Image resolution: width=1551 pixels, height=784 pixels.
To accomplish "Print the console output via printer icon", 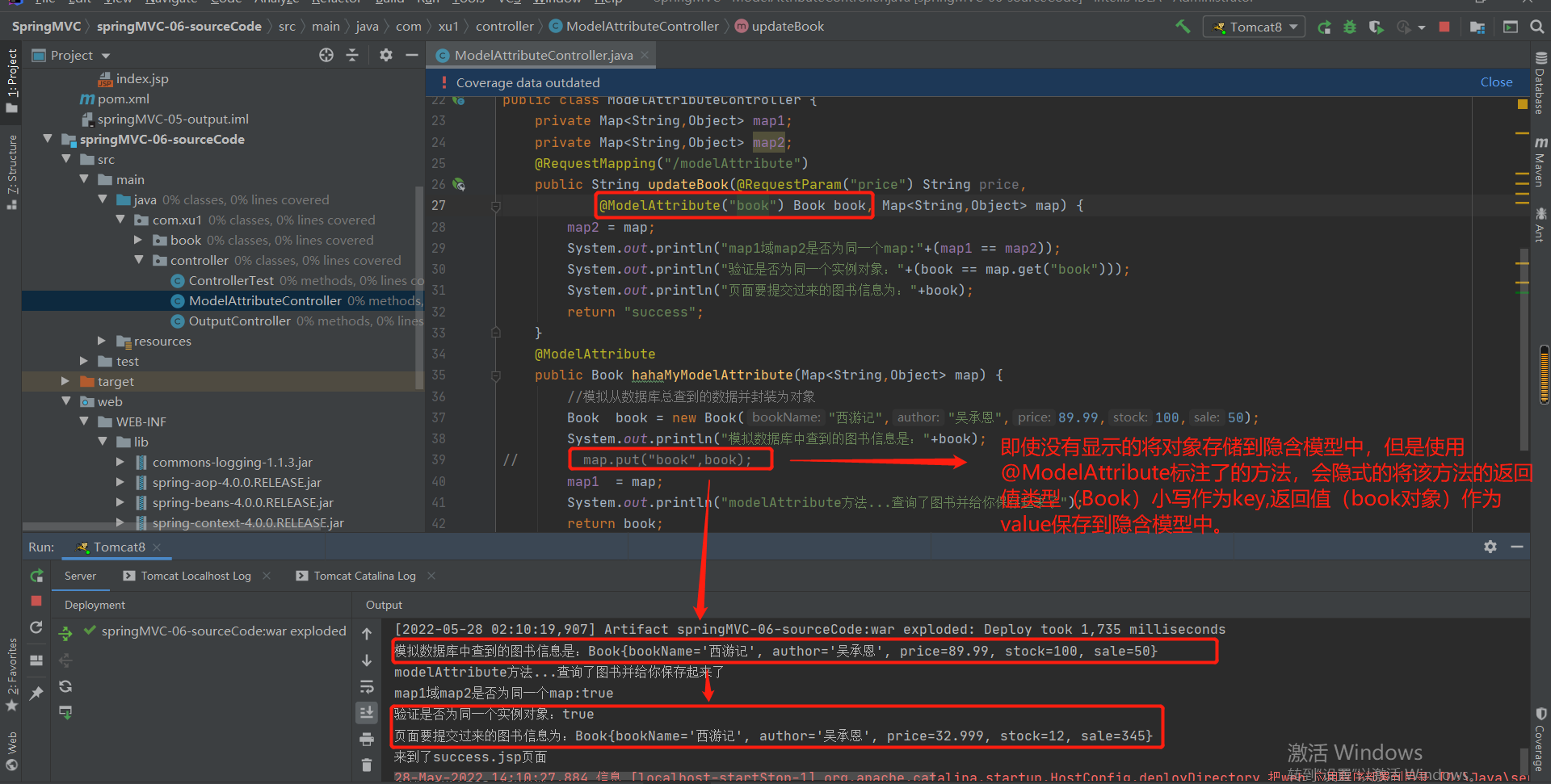I will point(367,739).
